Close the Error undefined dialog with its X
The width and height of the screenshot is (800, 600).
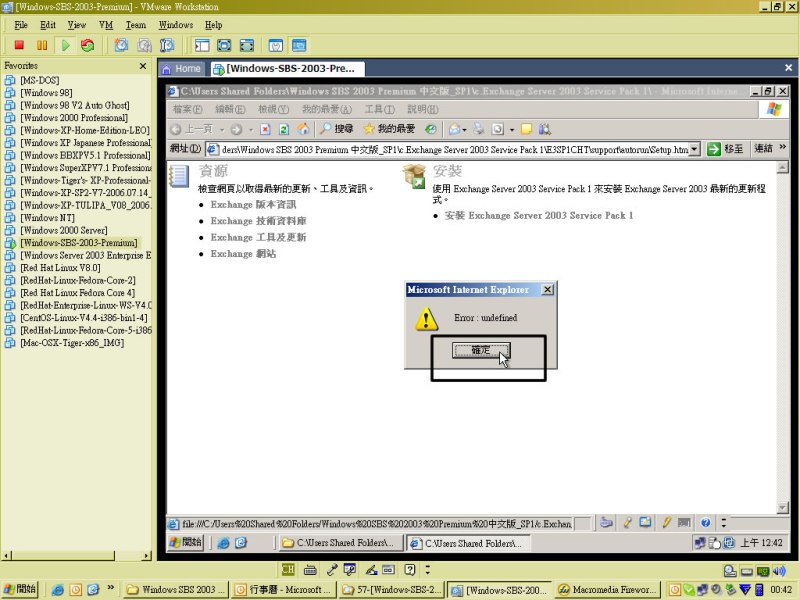547,290
